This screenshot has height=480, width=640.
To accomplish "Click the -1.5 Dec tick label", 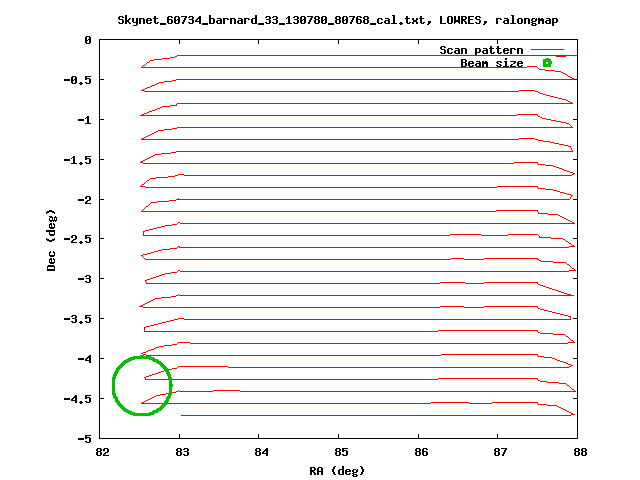I will [78, 160].
